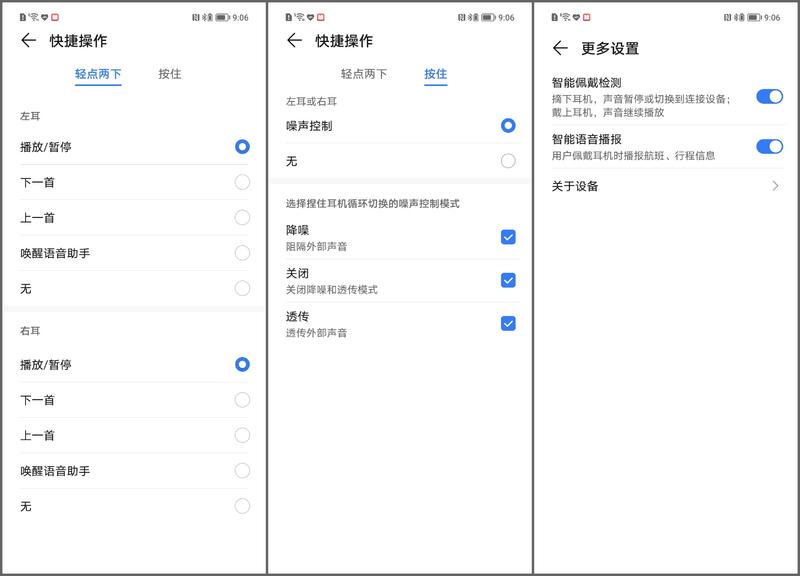The width and height of the screenshot is (800, 576).
Task: Disable 智能语音播报 switch
Action: click(769, 147)
